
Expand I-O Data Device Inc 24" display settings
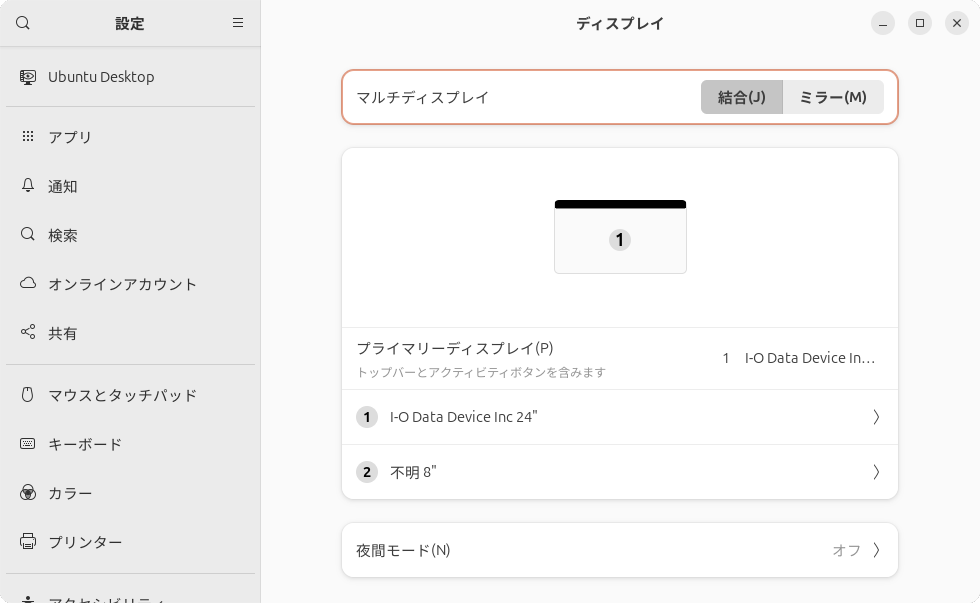click(620, 417)
